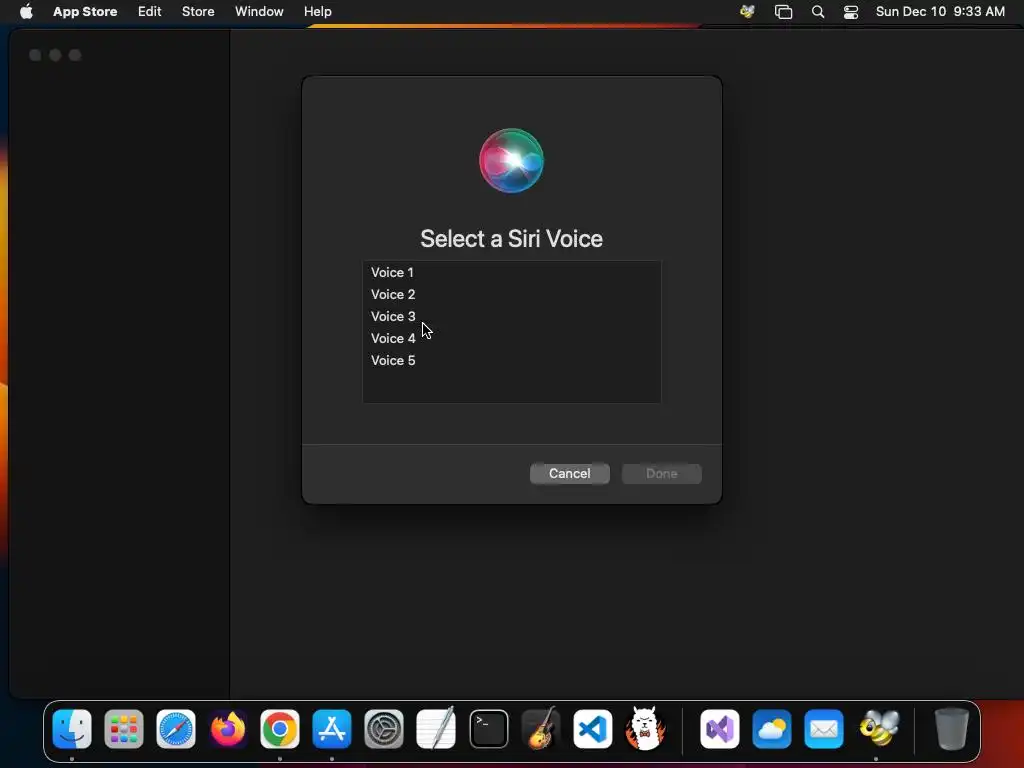Open the Edit menu

point(150,12)
